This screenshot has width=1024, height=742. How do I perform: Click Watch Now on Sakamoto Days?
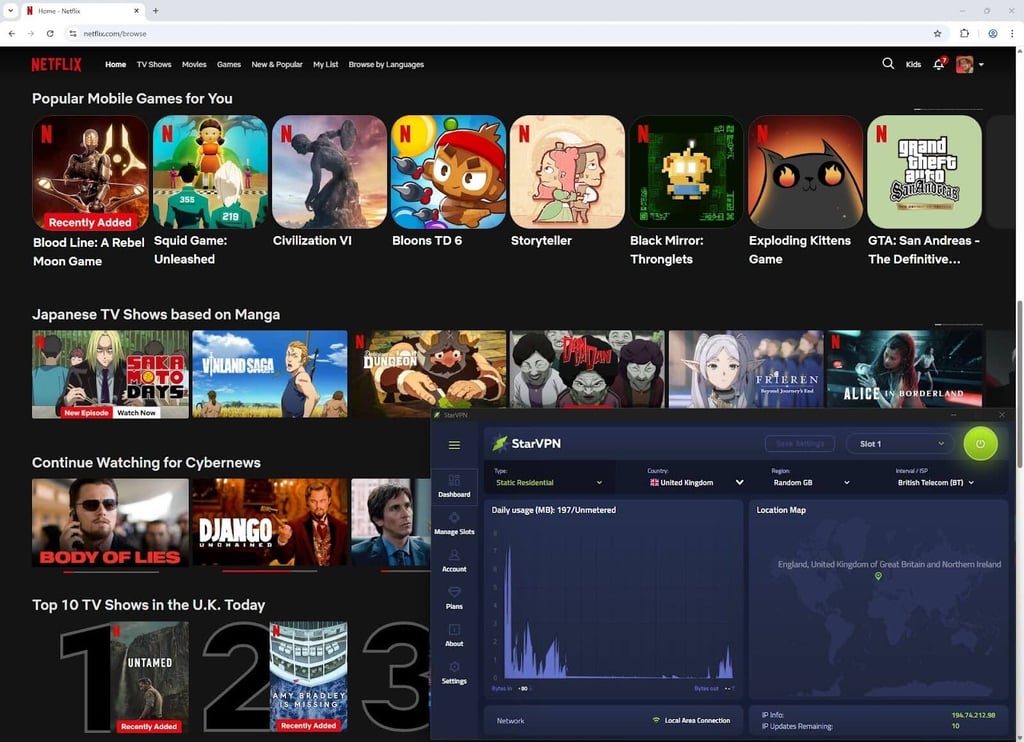(x=136, y=413)
